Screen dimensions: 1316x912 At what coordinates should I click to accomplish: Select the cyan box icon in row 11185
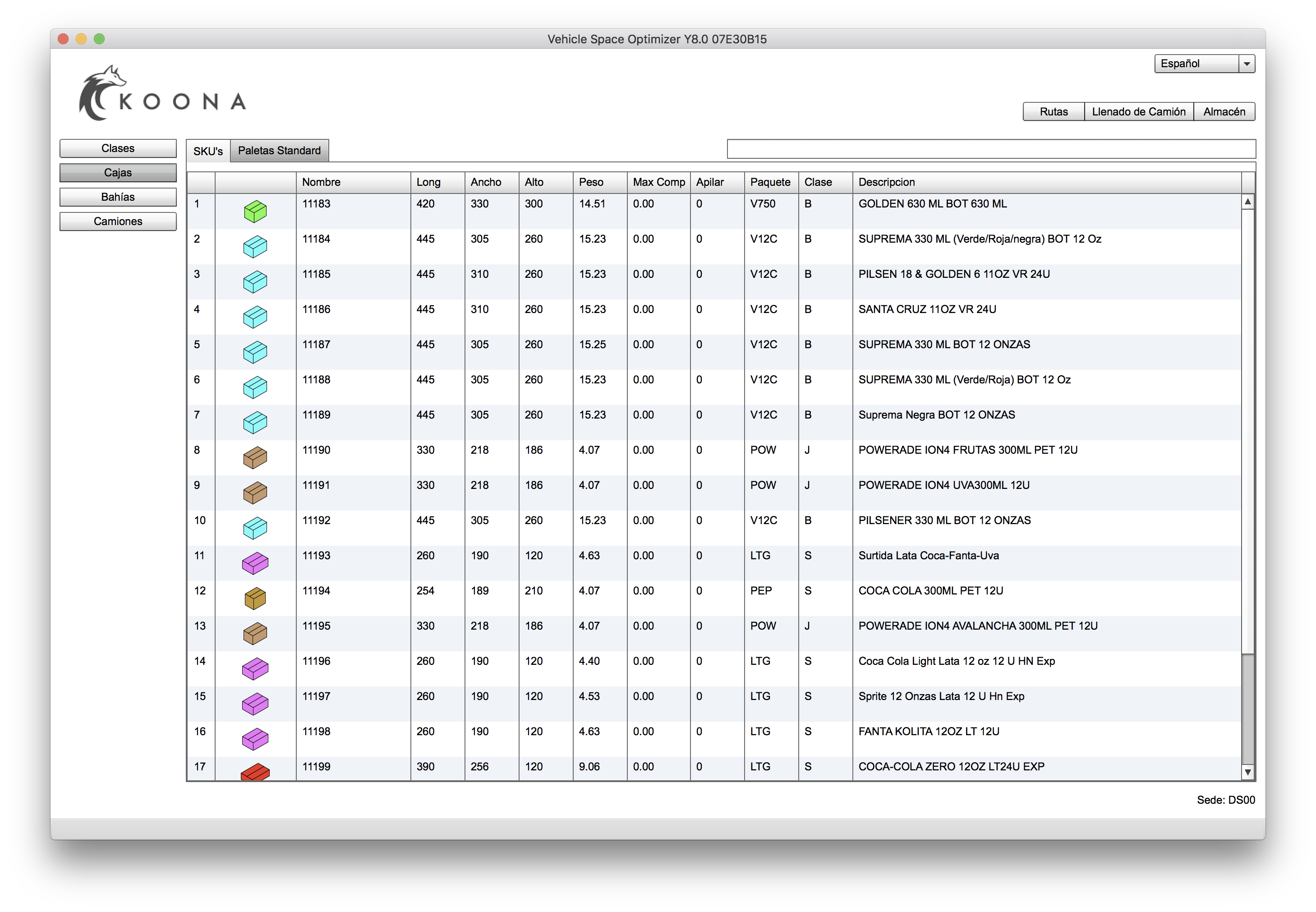point(255,282)
